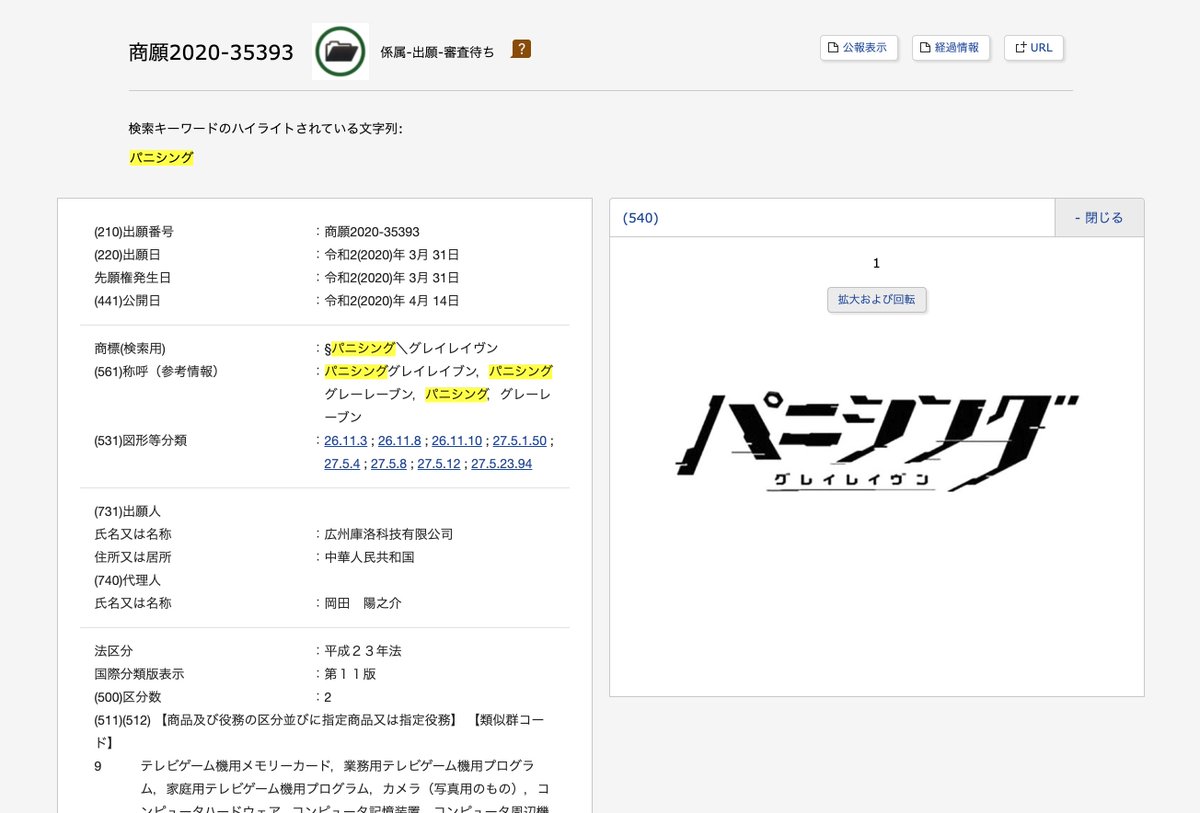Click the 拡大および回転 enlarge button
The image size is (1200, 813).
876,300
